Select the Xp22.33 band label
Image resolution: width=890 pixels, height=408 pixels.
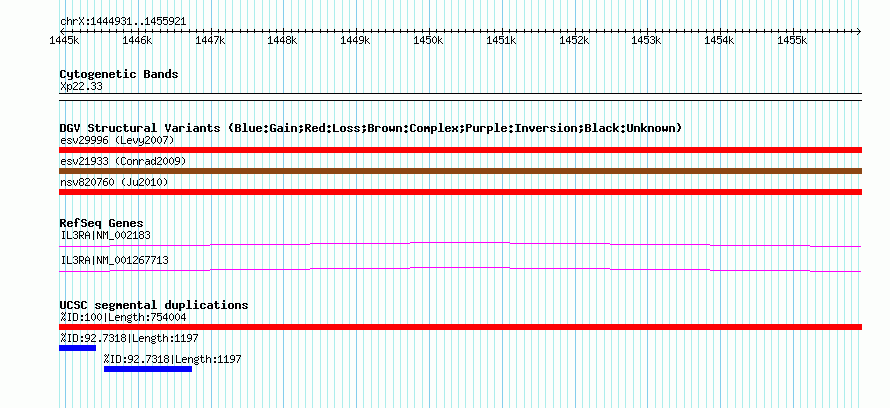81,87
